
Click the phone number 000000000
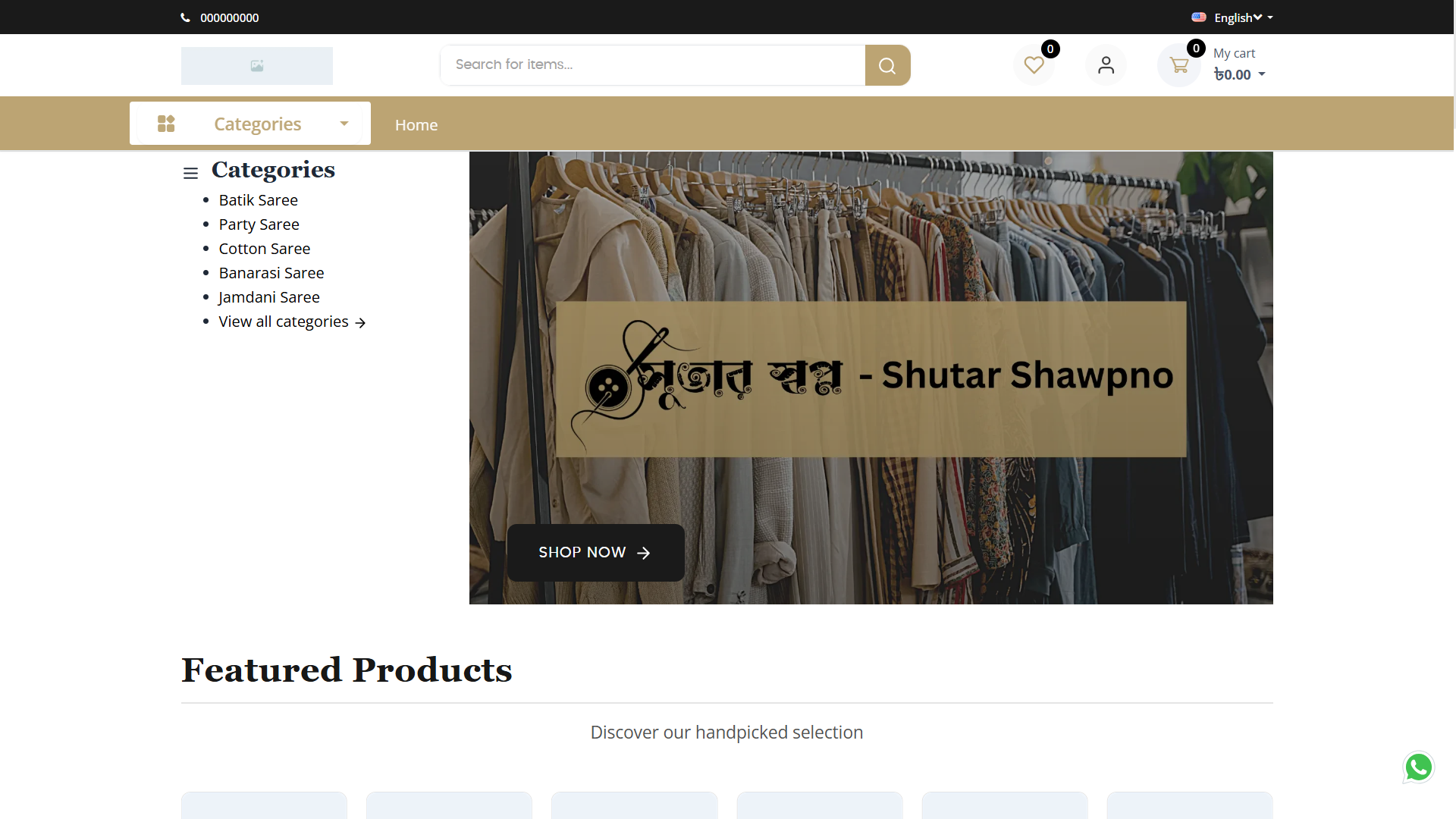[x=229, y=17]
